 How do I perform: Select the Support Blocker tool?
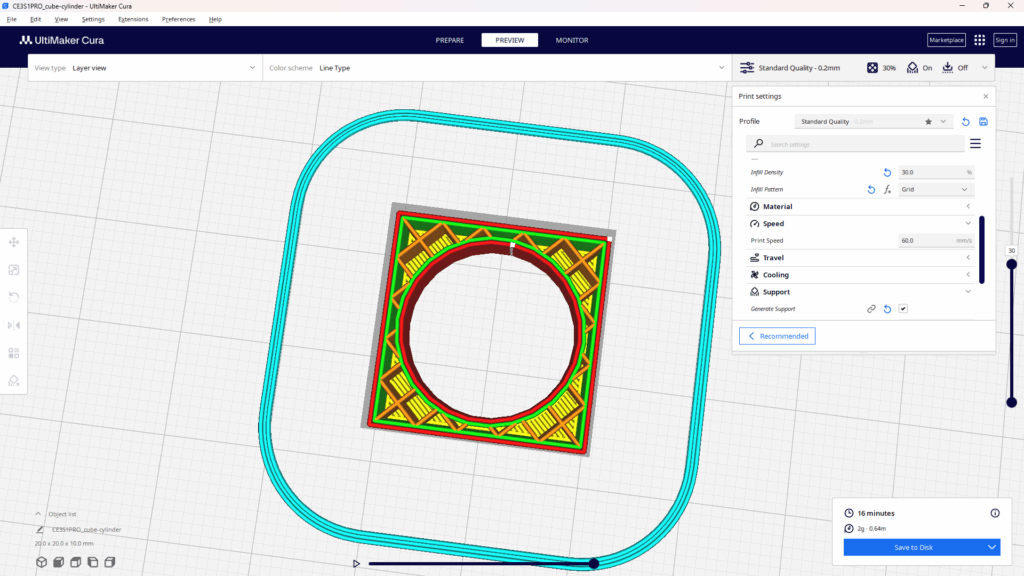coord(14,380)
